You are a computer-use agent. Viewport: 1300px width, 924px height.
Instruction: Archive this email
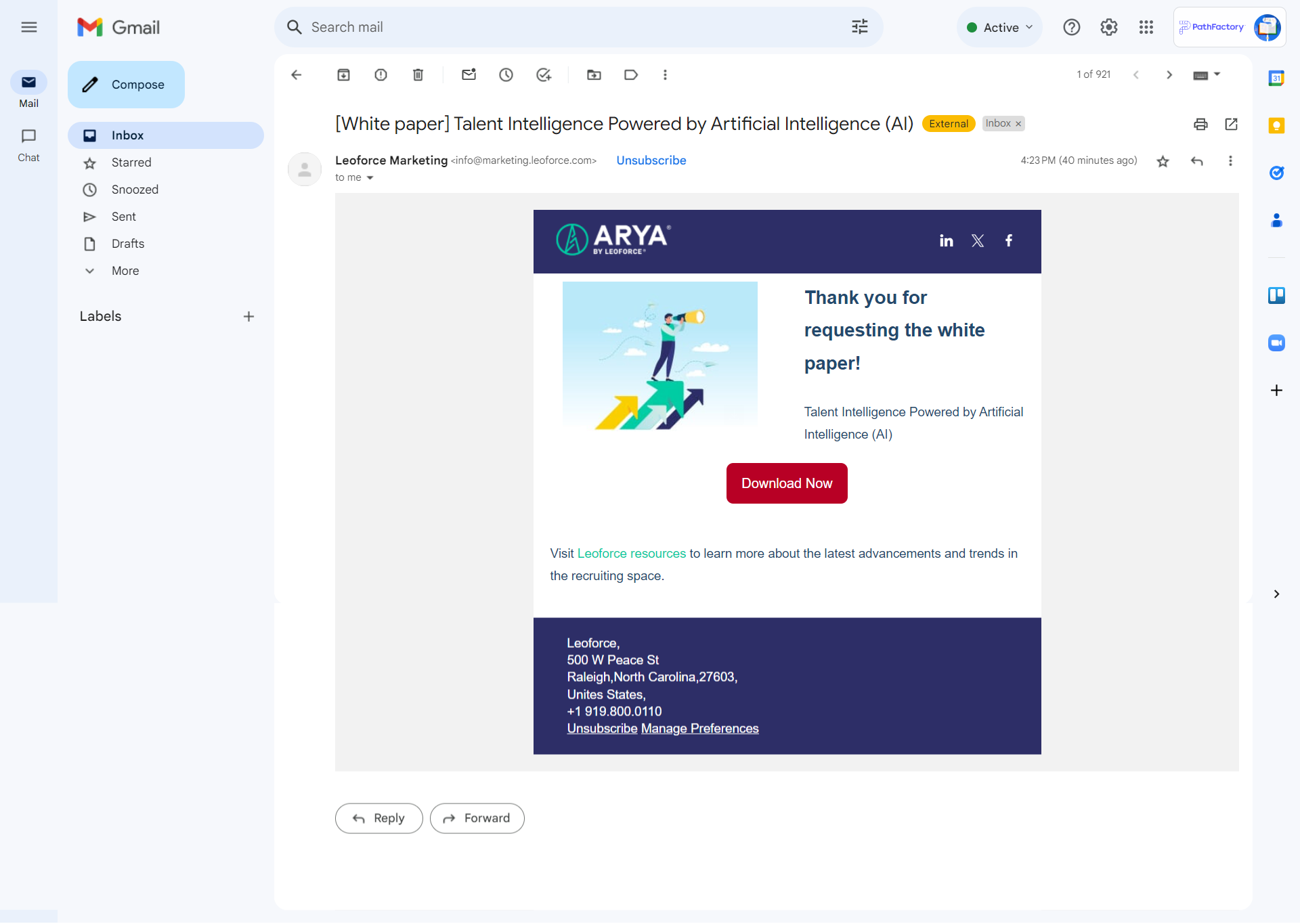pos(343,75)
